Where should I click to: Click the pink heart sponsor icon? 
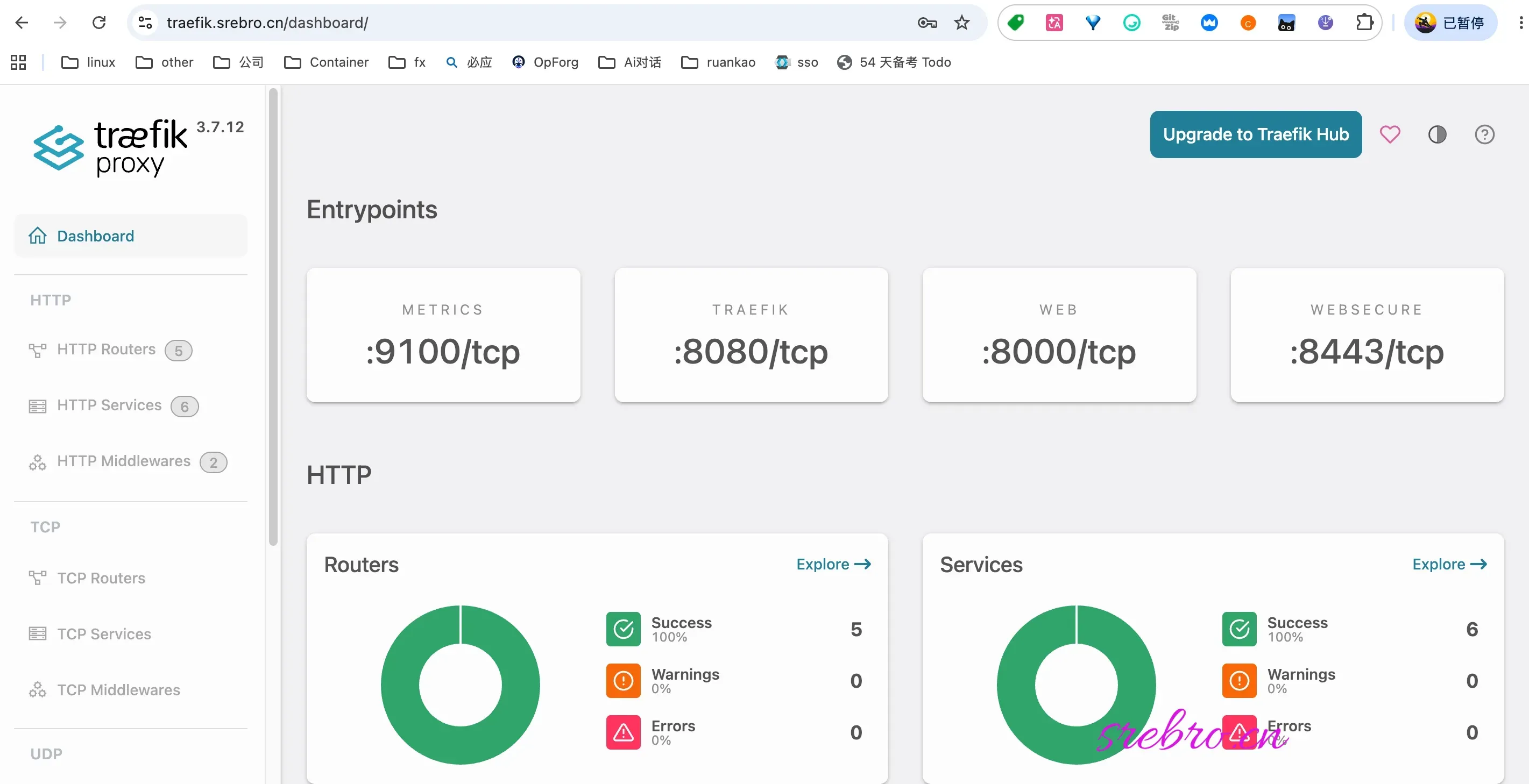point(1390,134)
